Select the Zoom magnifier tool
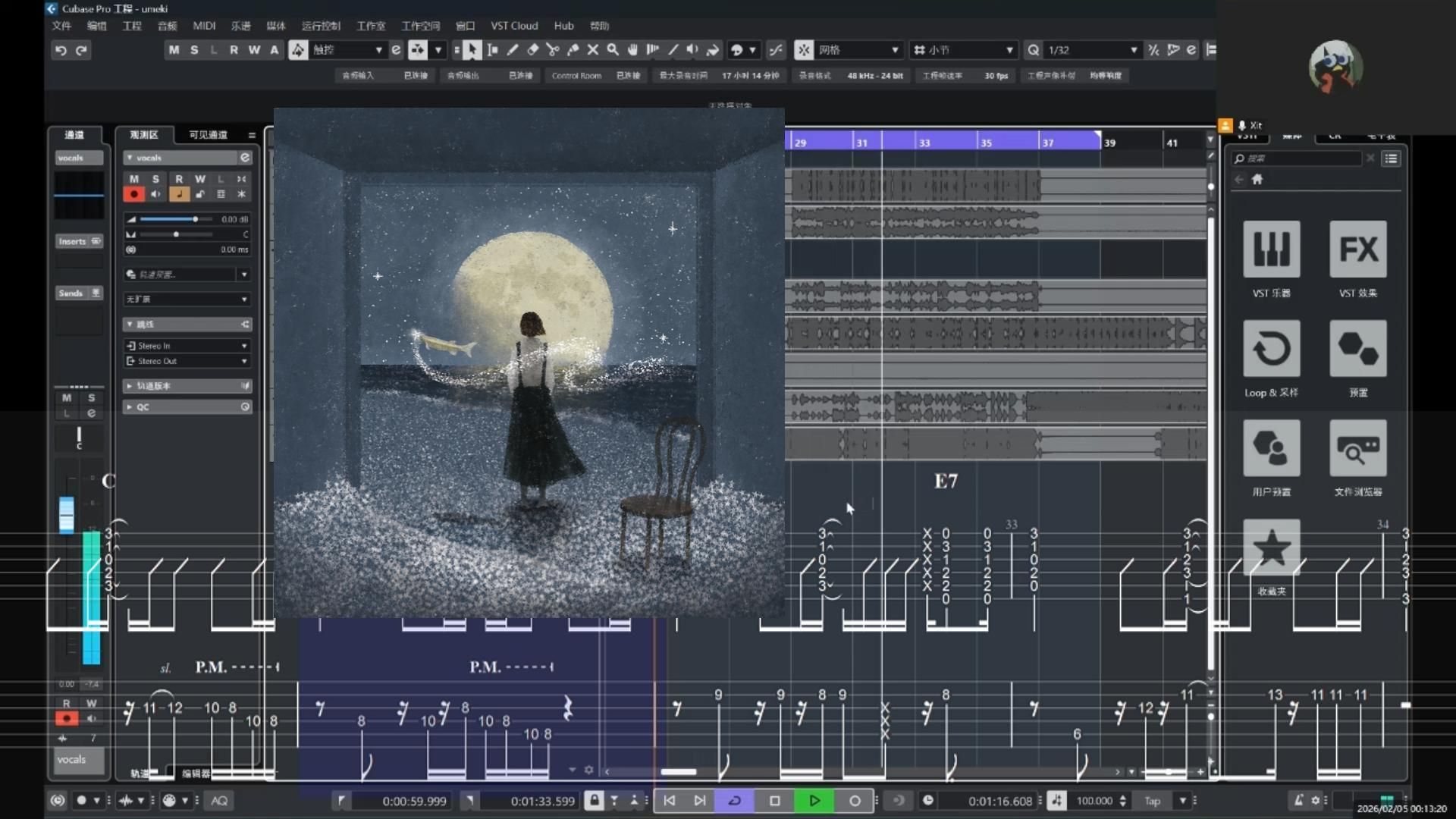This screenshot has width=1456, height=819. [613, 50]
